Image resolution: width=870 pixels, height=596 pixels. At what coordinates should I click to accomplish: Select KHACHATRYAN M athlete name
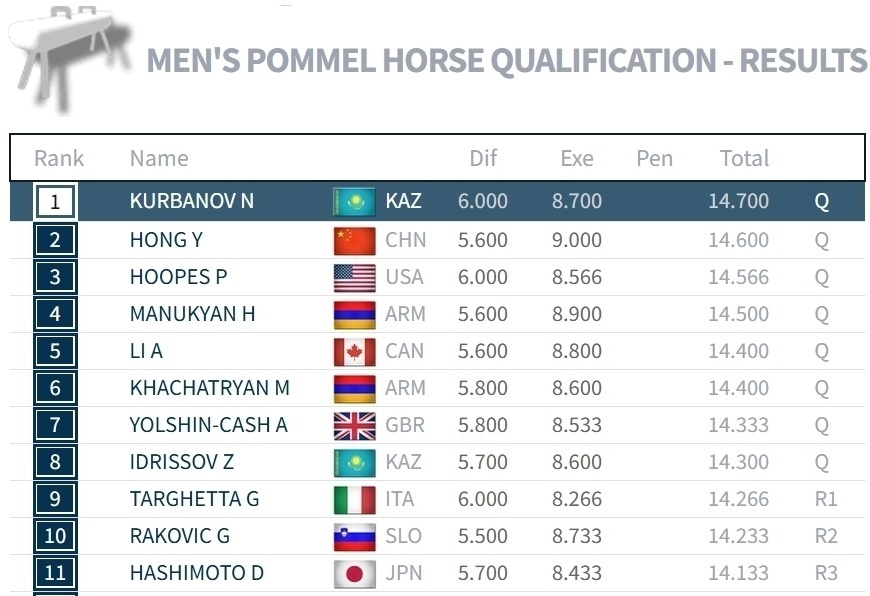click(210, 388)
